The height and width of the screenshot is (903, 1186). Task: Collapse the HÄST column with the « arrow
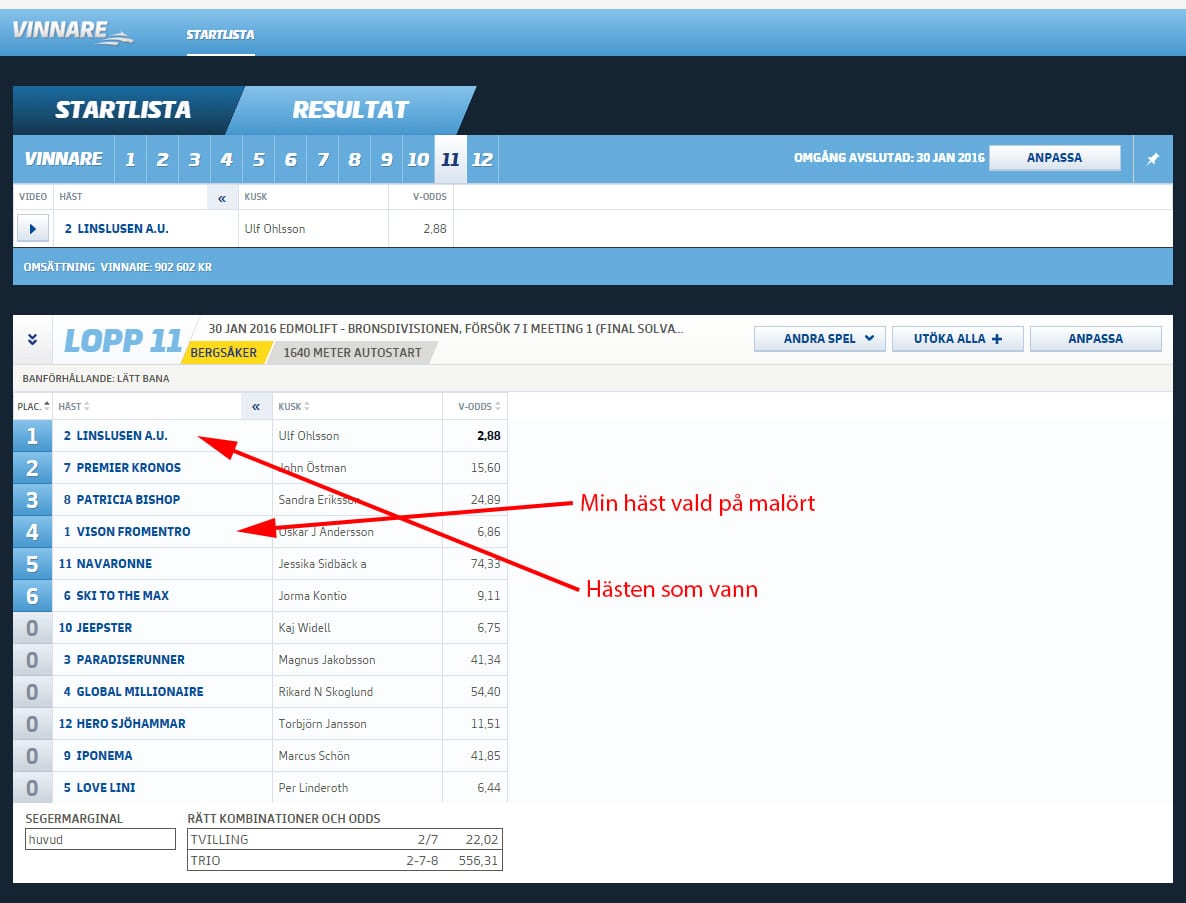[255, 405]
